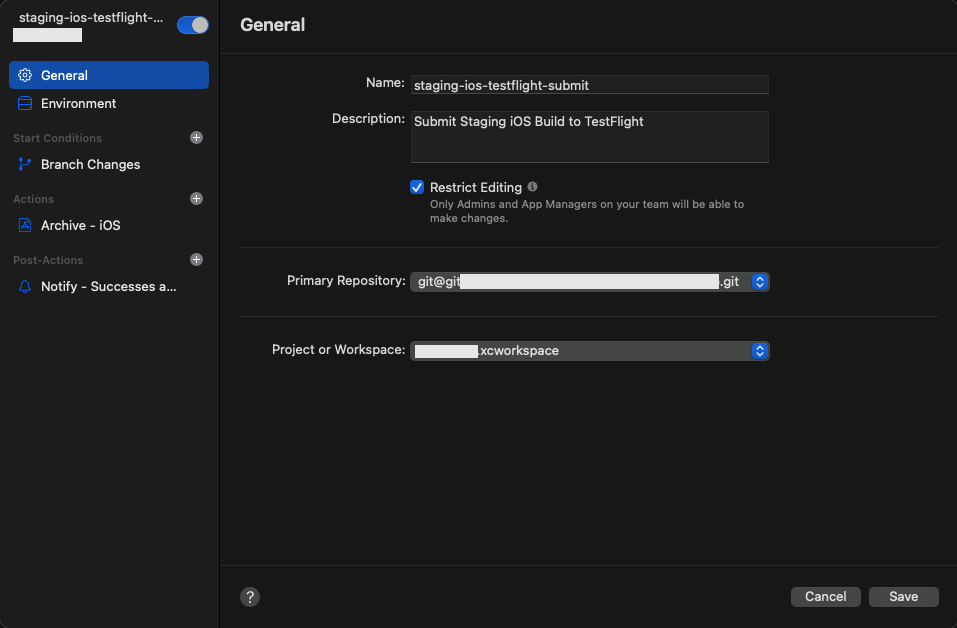Viewport: 957px width, 628px height.
Task: Toggle the workflow enabled switch
Action: click(x=192, y=25)
